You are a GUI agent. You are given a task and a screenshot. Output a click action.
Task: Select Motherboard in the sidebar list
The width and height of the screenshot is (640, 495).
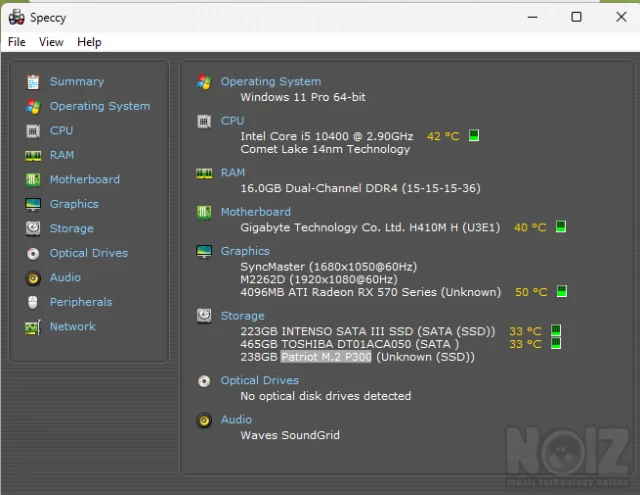tap(85, 180)
